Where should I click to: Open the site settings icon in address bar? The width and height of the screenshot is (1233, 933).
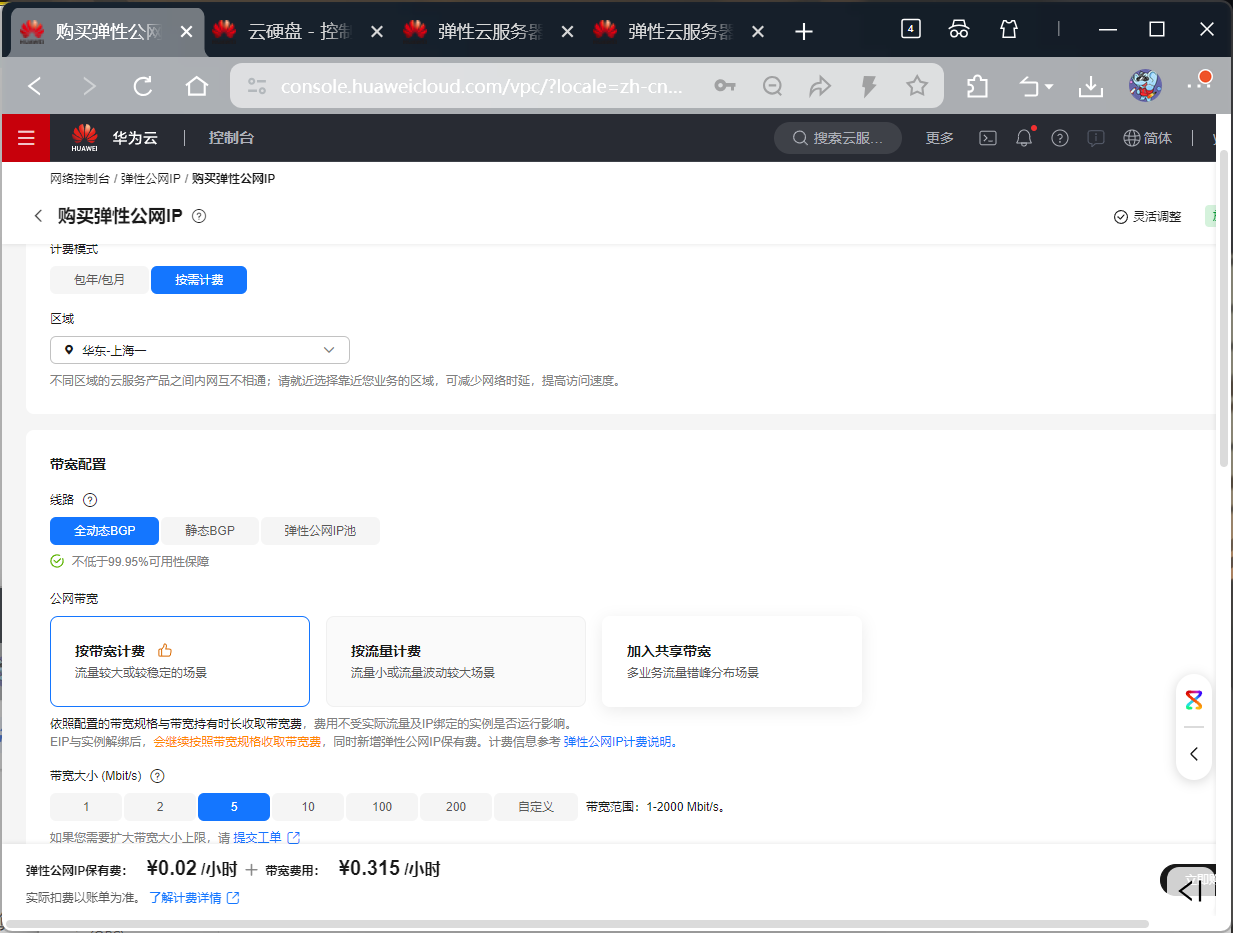[x=257, y=87]
